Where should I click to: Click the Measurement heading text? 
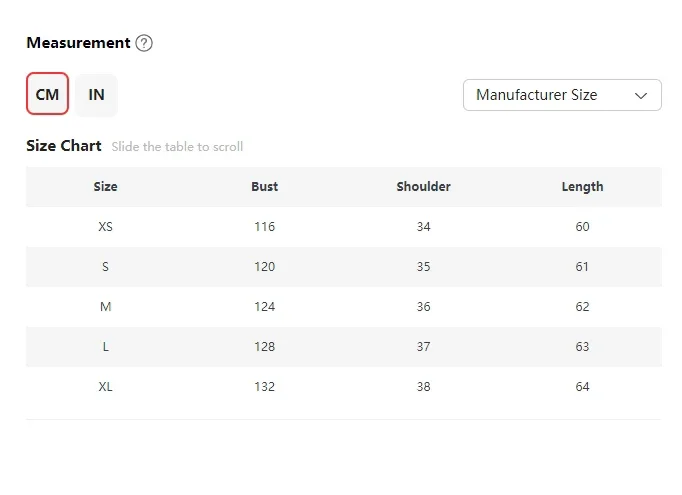[x=78, y=43]
